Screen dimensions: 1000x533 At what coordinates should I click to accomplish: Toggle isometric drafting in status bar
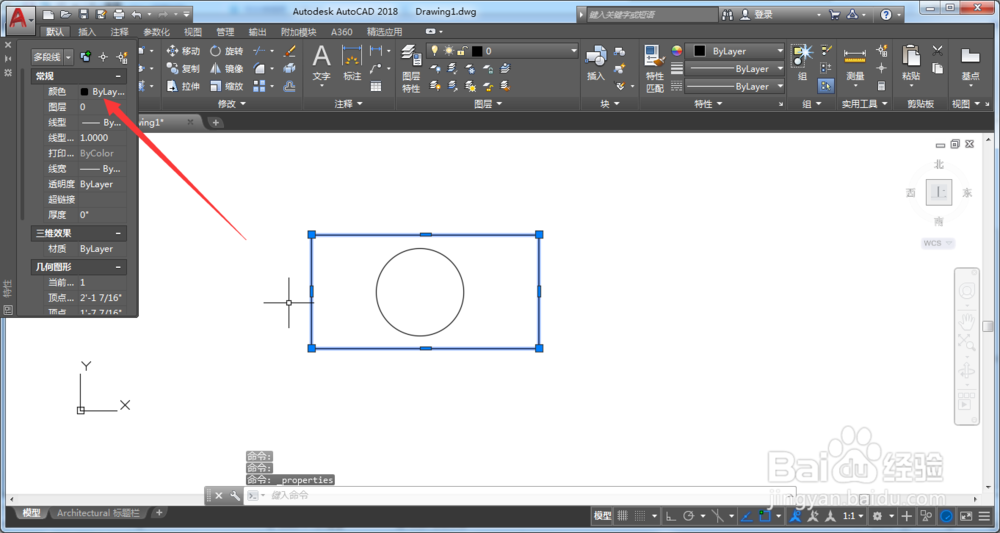pyautogui.click(x=717, y=516)
